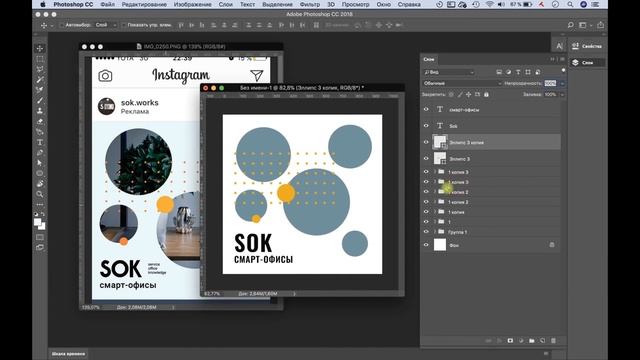Viewport: 640px width, 360px height.
Task: Hide the Sok text layer
Action: pos(426,126)
